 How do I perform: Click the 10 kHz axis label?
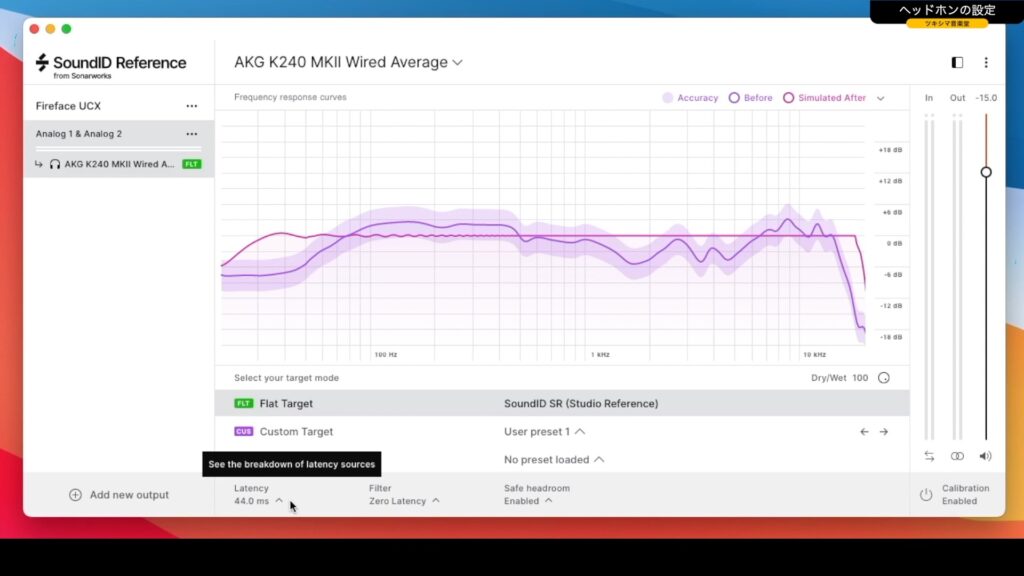tap(814, 355)
